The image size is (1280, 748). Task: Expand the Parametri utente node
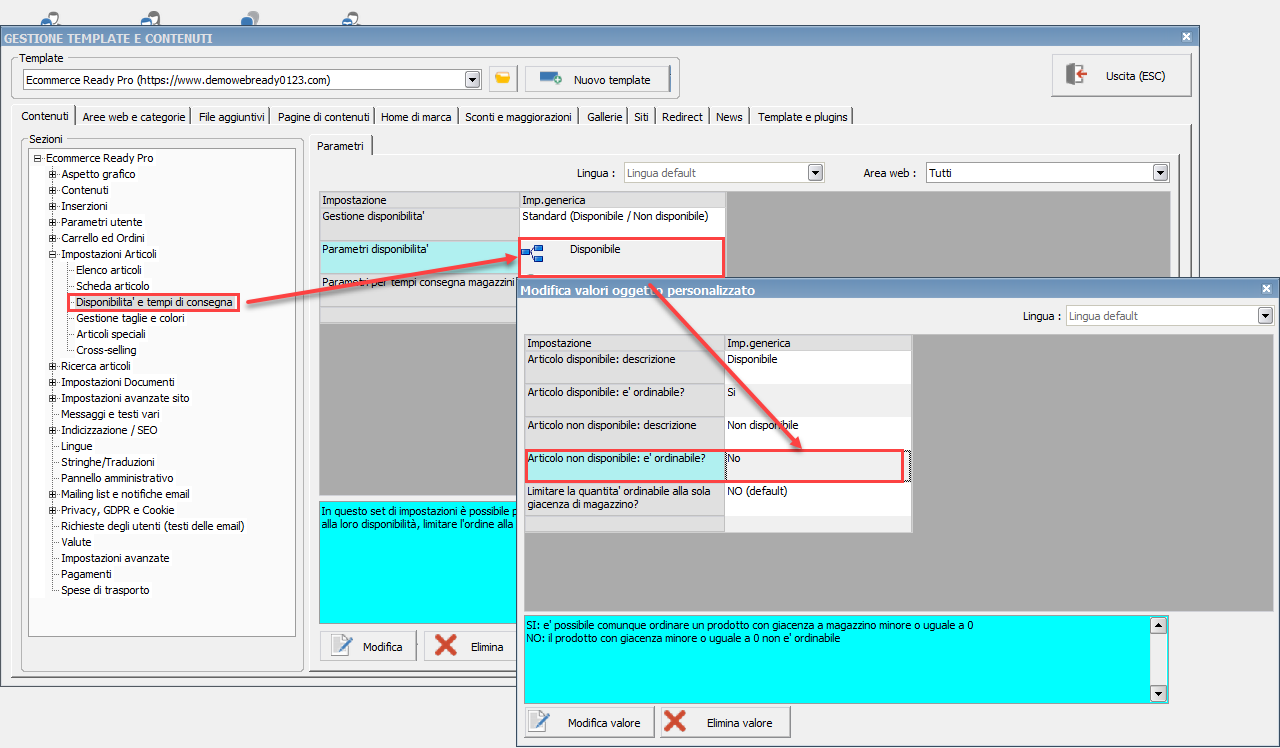(53, 222)
